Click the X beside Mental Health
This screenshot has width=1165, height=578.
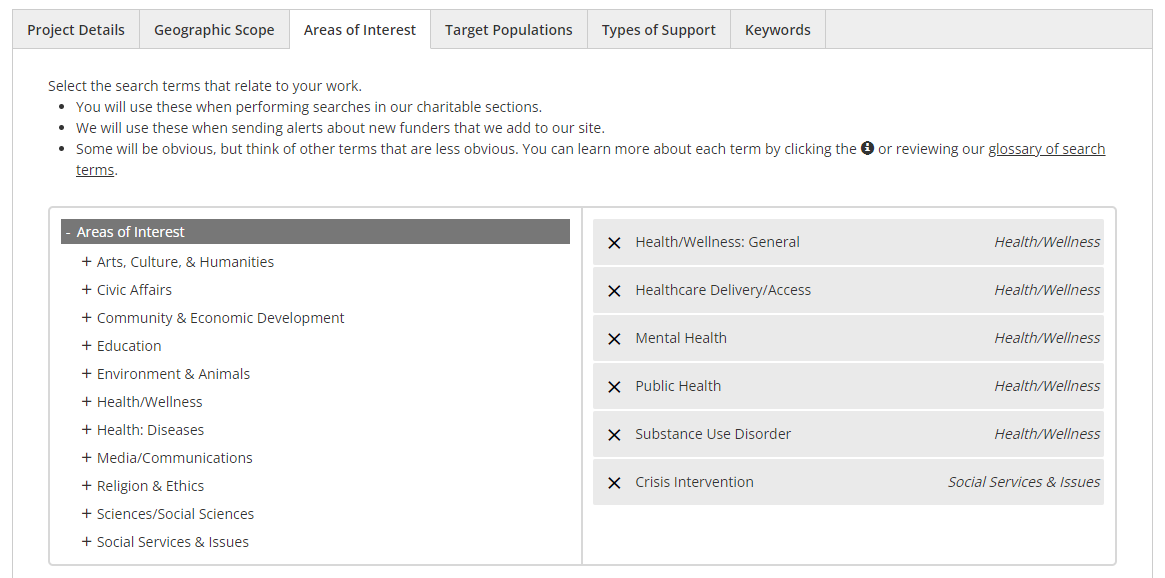point(614,339)
